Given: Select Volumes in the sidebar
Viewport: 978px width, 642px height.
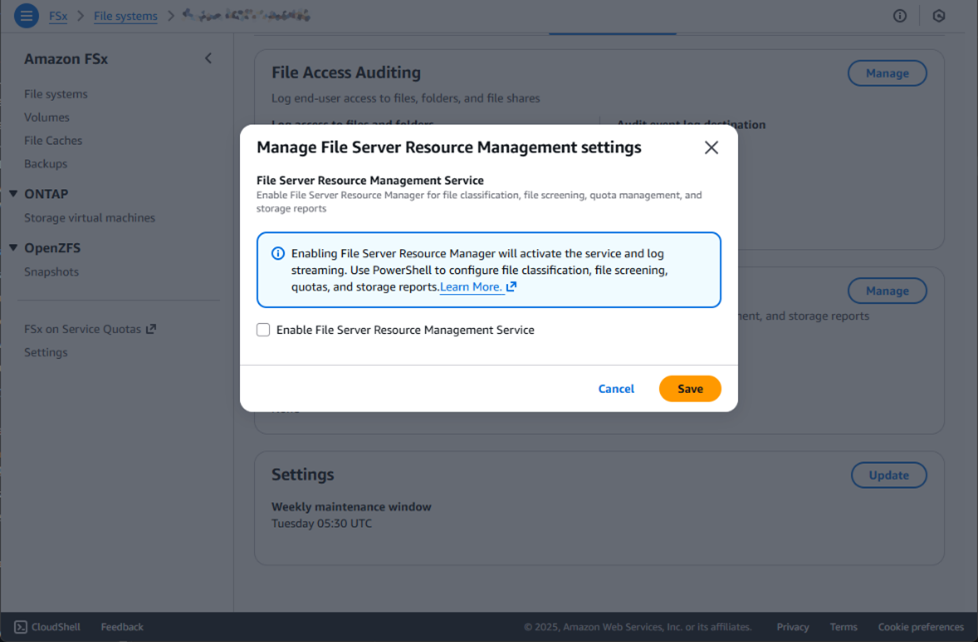Looking at the screenshot, I should (x=46, y=117).
